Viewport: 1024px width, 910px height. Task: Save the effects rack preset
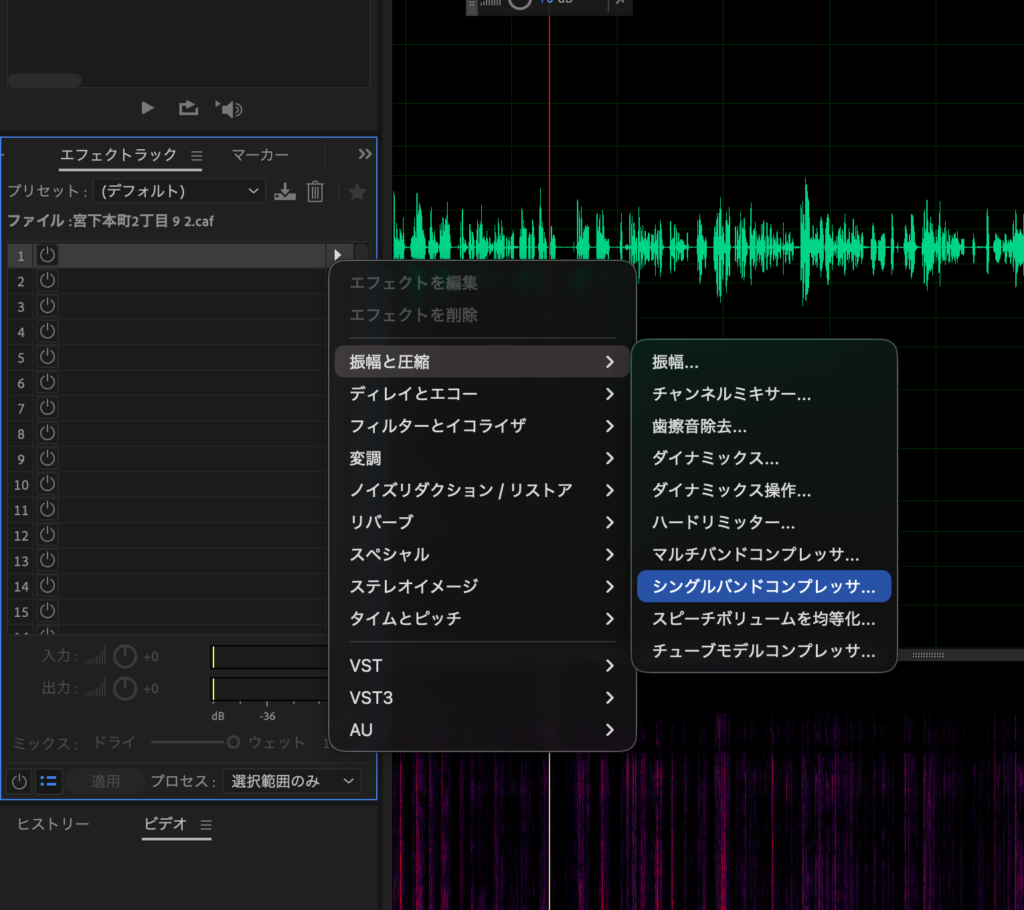click(285, 192)
